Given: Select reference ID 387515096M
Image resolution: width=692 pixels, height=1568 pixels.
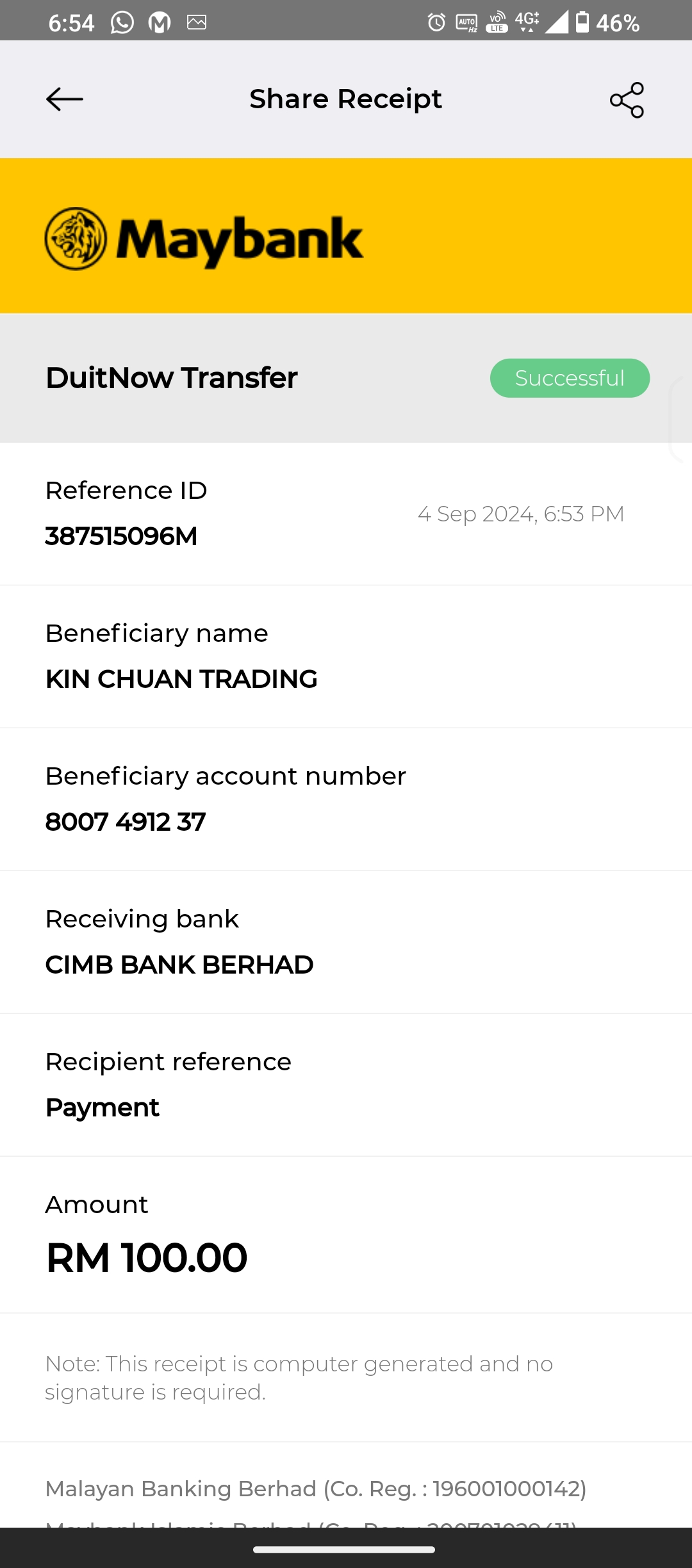Looking at the screenshot, I should click(121, 536).
